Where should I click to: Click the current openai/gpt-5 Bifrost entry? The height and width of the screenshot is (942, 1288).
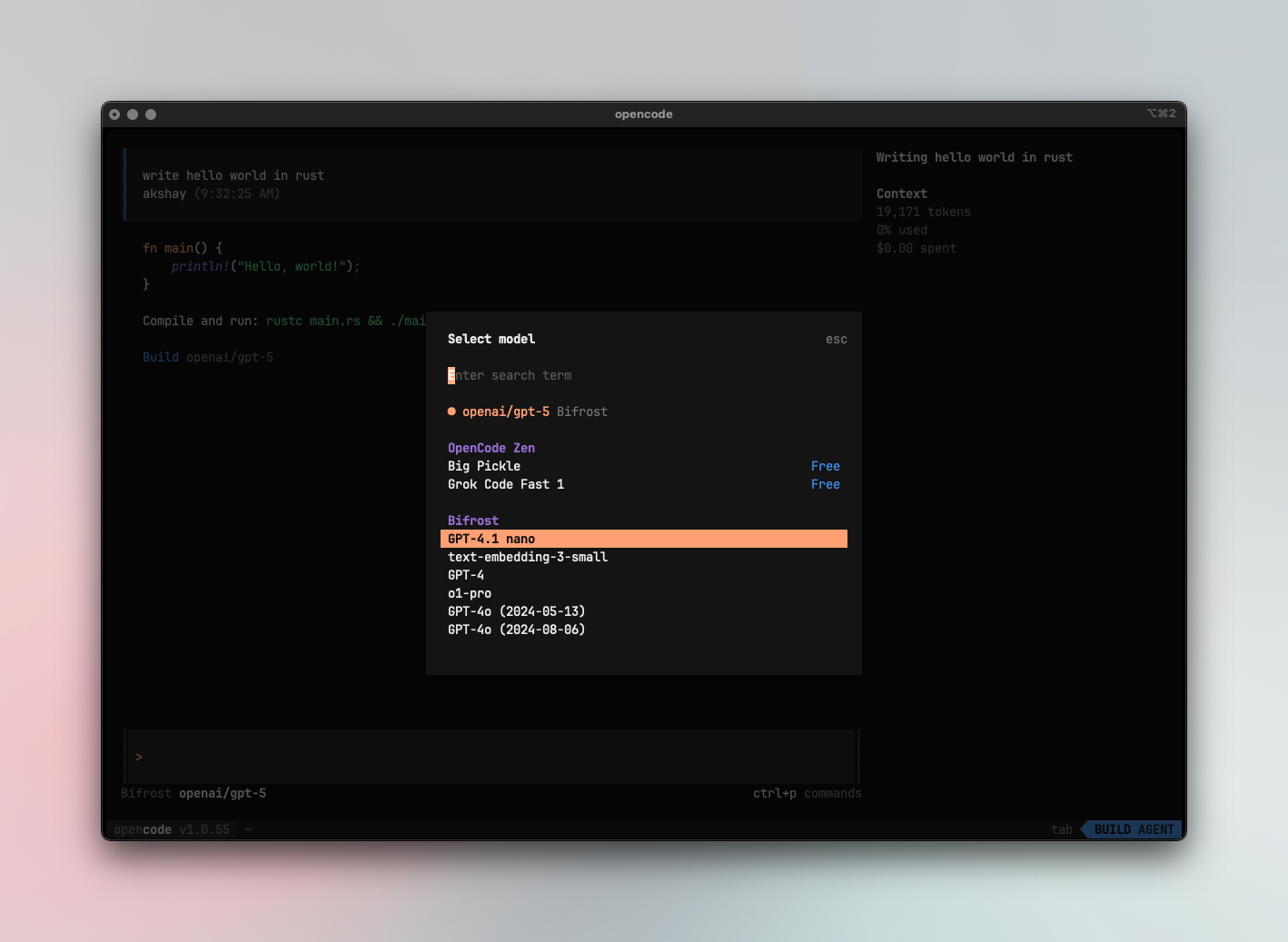coord(527,411)
